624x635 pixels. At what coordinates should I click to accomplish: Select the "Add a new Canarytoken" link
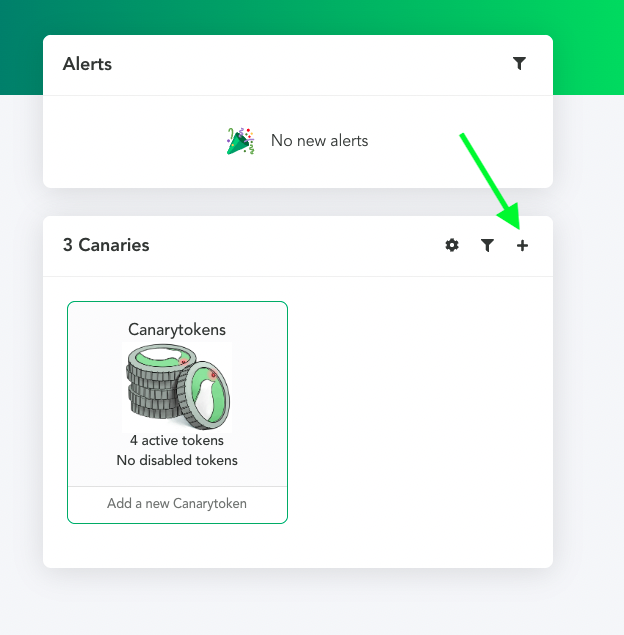(177, 503)
